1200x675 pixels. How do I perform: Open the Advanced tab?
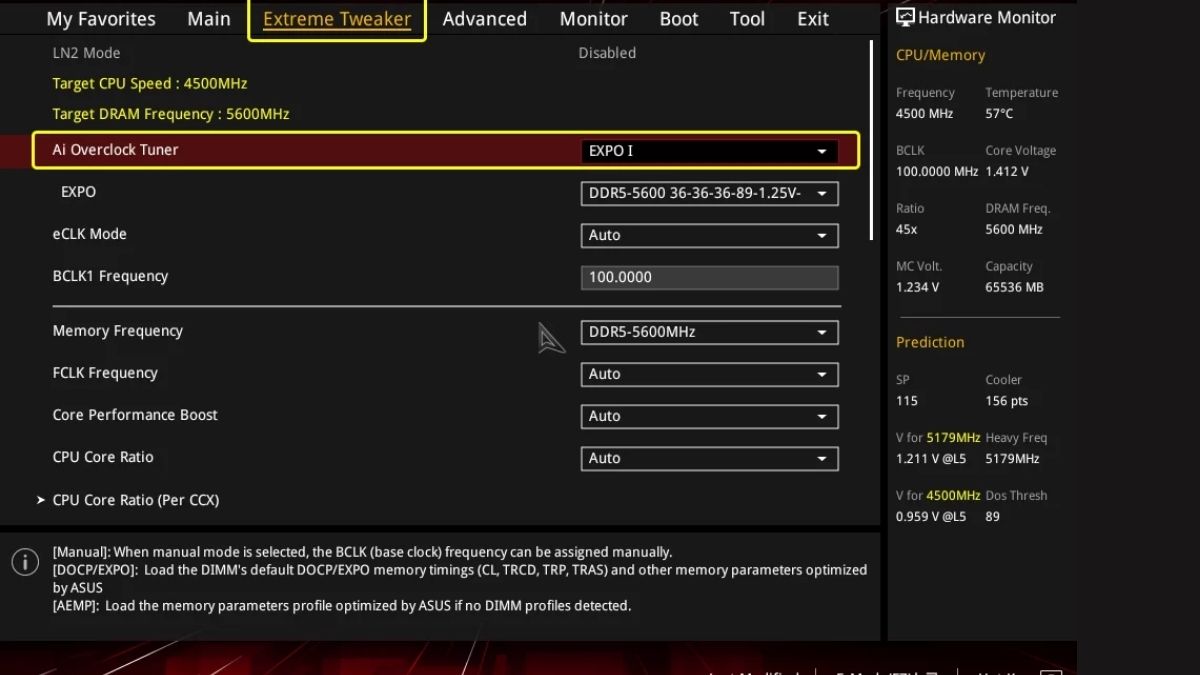(485, 19)
